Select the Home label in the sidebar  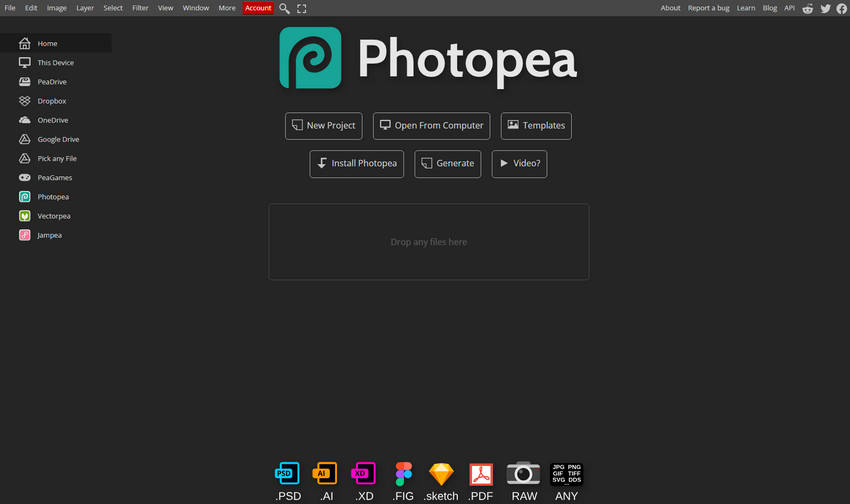coord(47,43)
